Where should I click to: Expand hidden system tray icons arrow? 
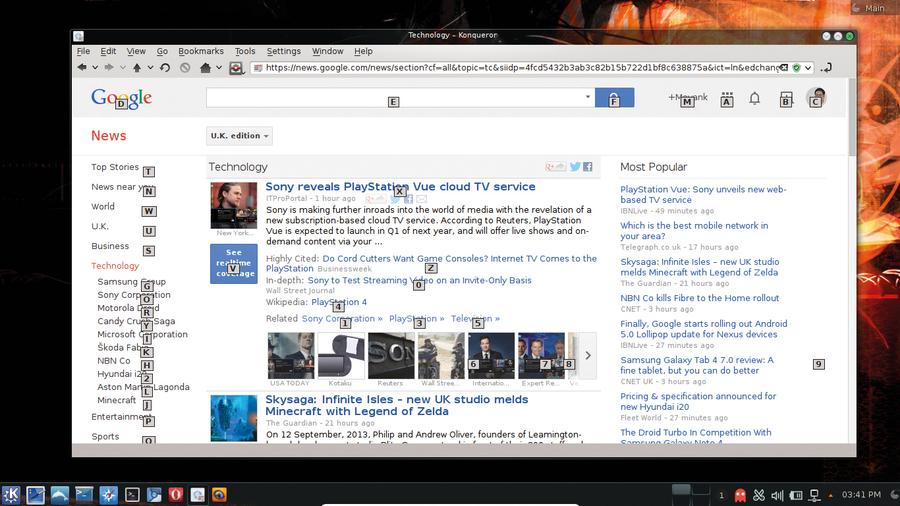[x=831, y=495]
